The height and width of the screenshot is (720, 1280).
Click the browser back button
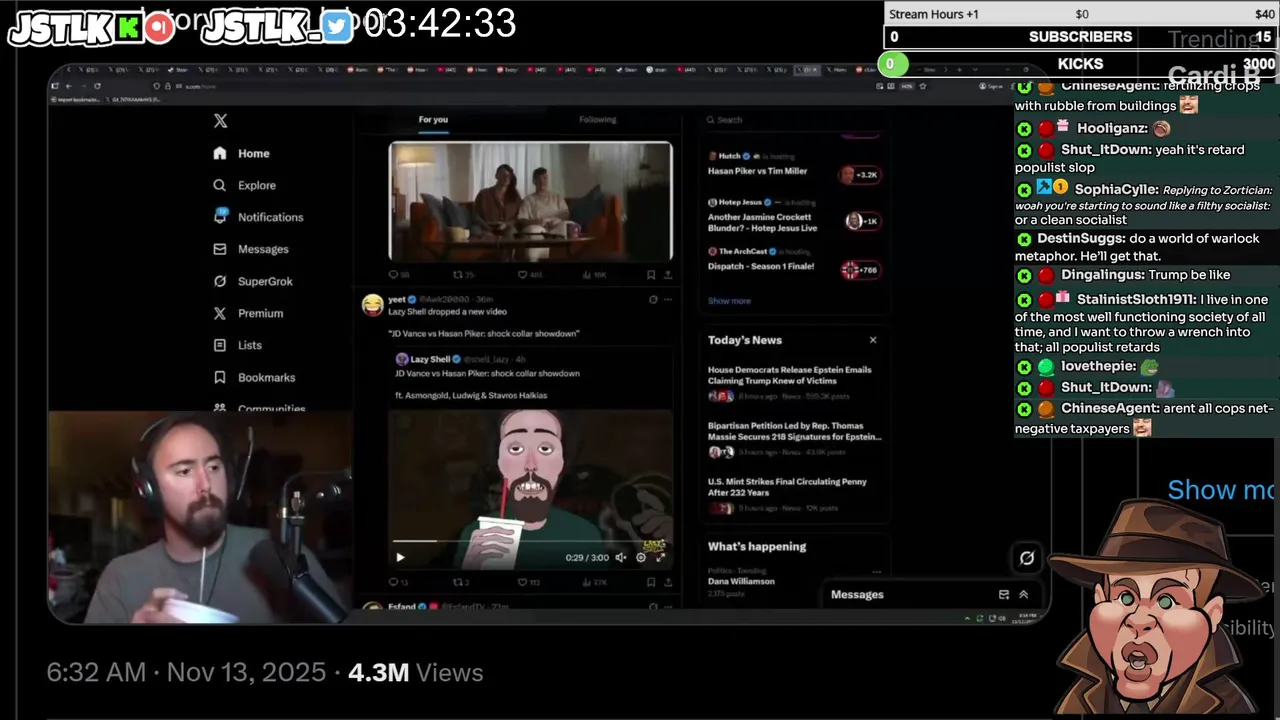click(x=68, y=86)
